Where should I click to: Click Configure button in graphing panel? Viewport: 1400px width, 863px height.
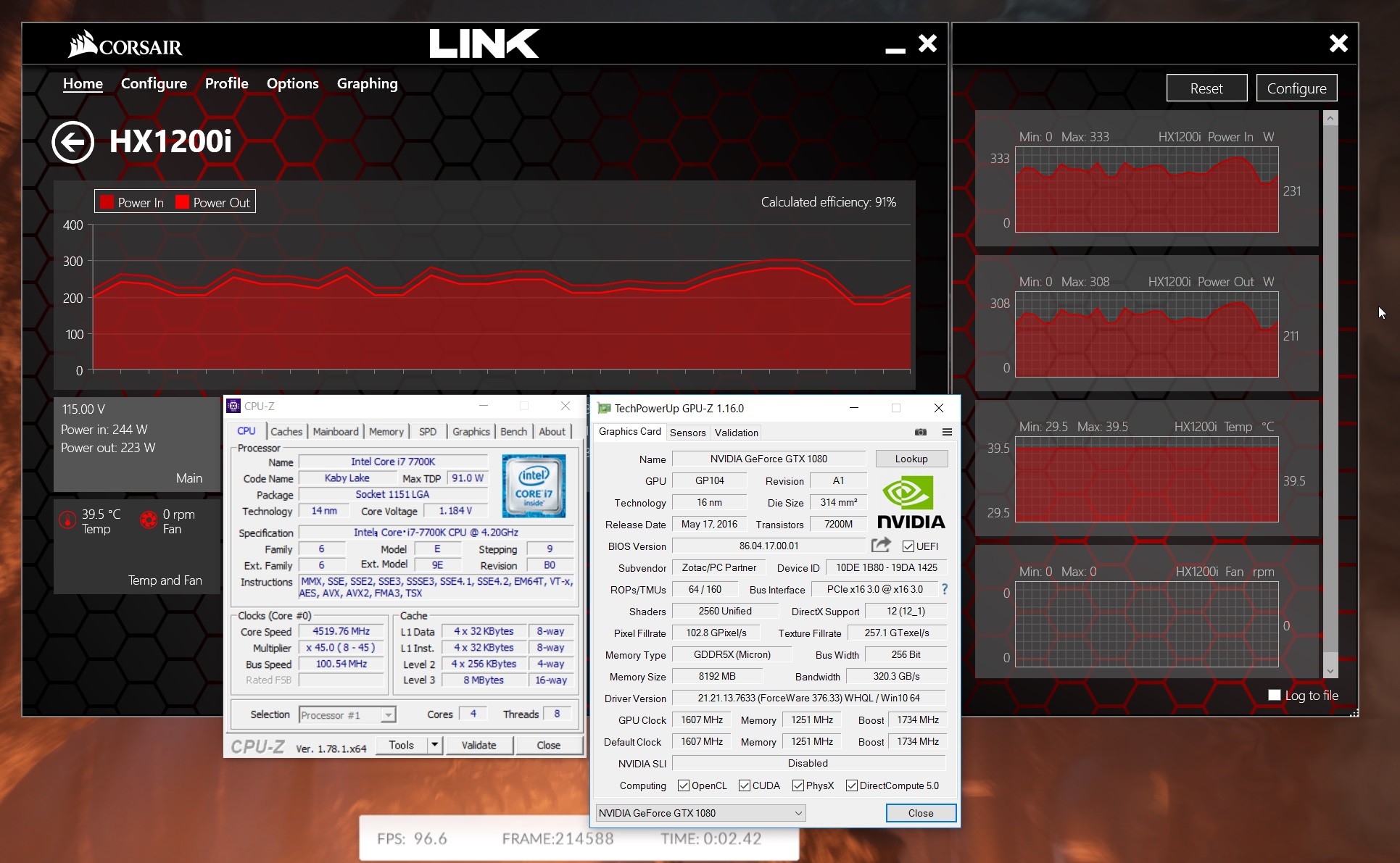tap(1296, 88)
